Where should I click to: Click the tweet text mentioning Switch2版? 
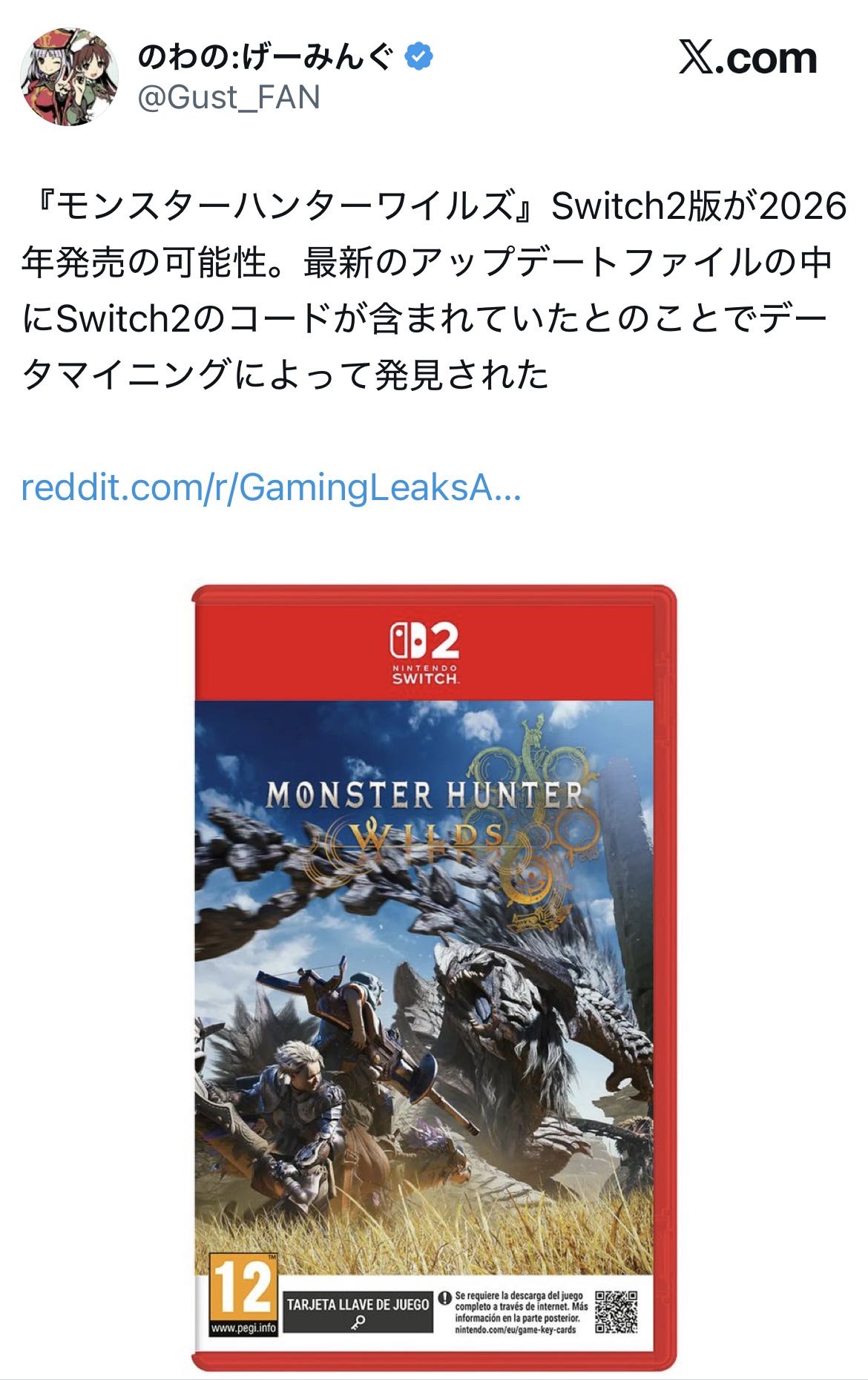[x=434, y=289]
